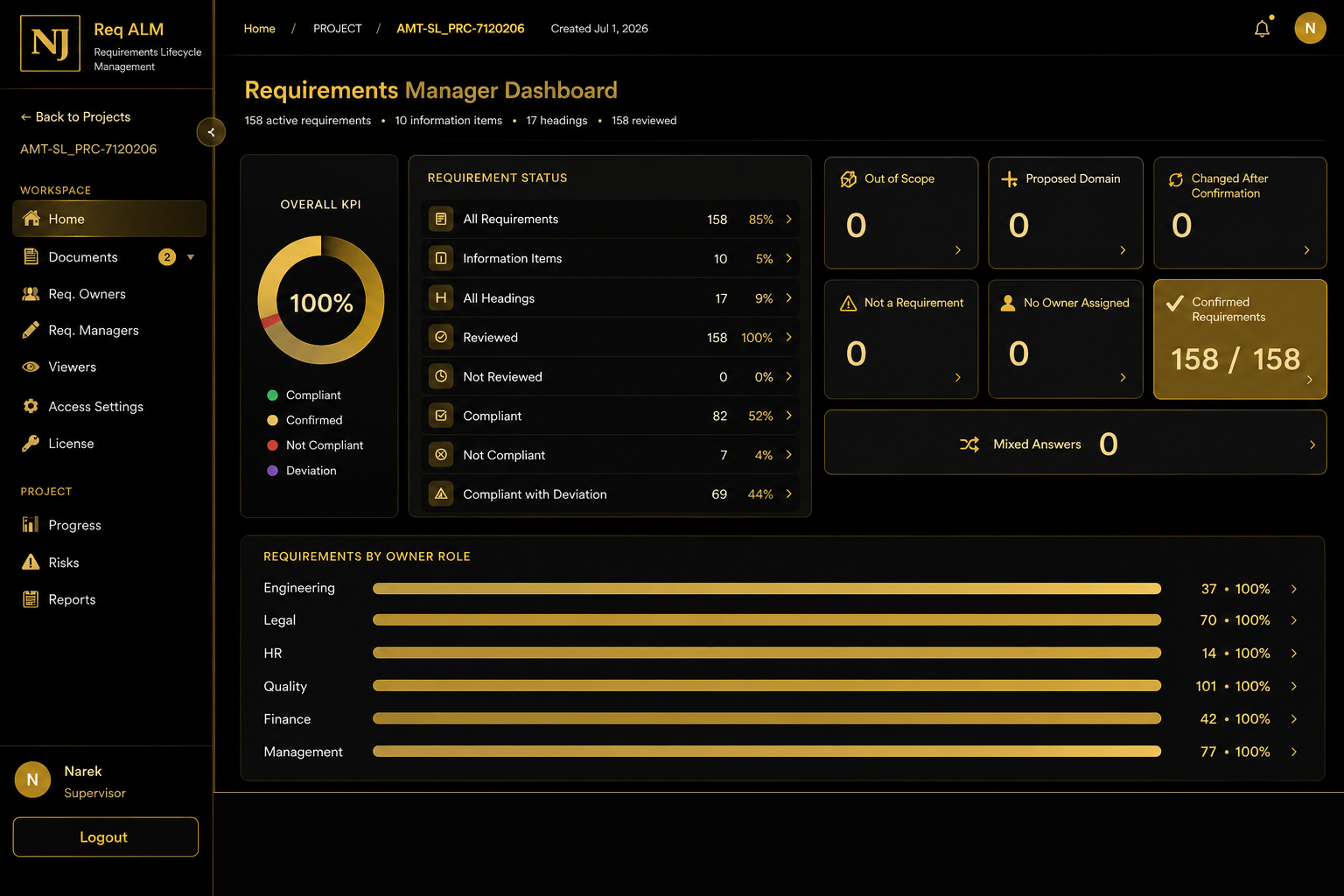The width and height of the screenshot is (1344, 896).
Task: Click the Compliant with Deviation triangle icon
Action: pos(441,494)
